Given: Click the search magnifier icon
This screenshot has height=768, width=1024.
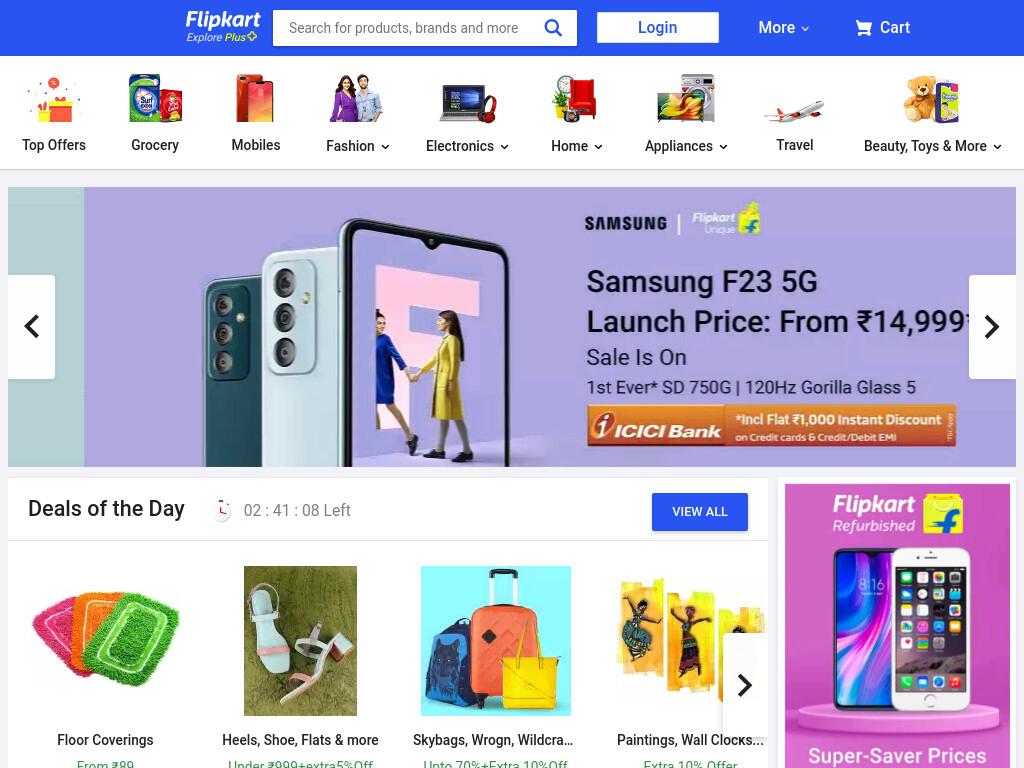Looking at the screenshot, I should click(552, 28).
